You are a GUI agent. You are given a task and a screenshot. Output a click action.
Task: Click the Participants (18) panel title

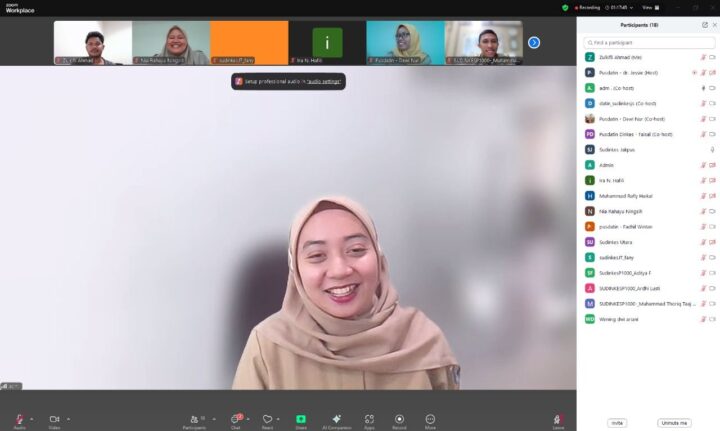pos(639,25)
